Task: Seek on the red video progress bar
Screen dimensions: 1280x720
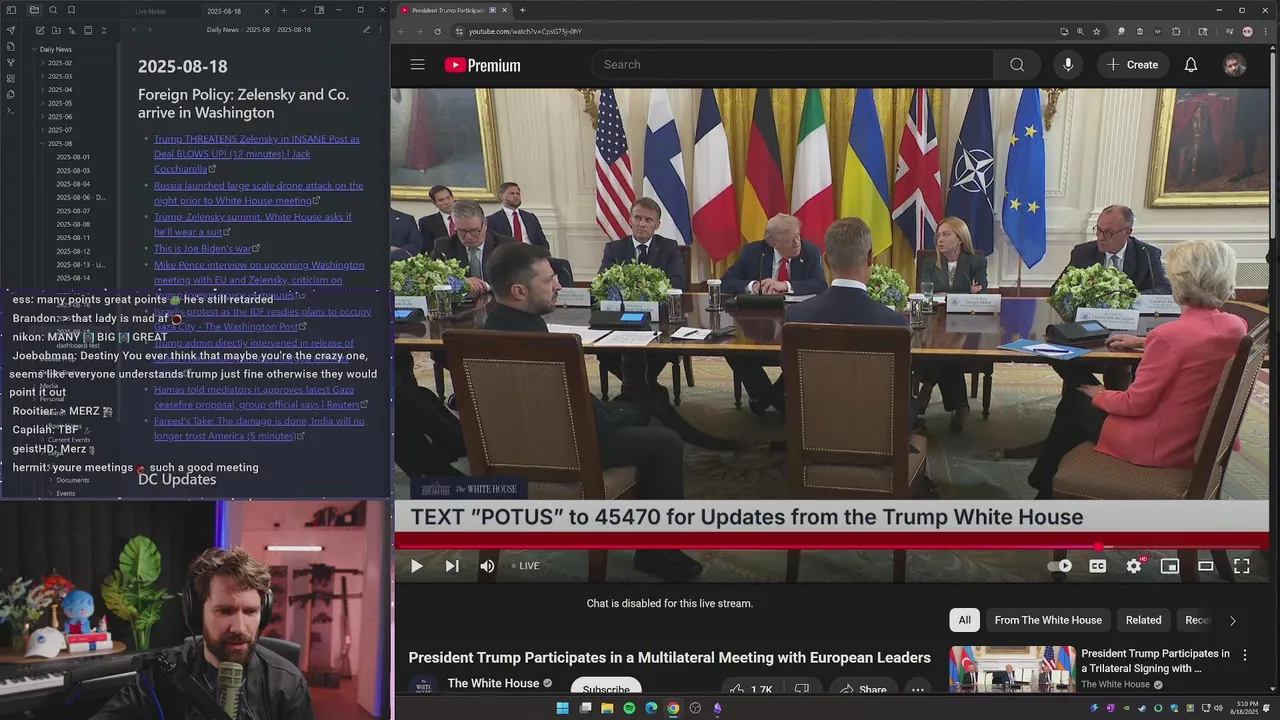Action: [x=832, y=546]
